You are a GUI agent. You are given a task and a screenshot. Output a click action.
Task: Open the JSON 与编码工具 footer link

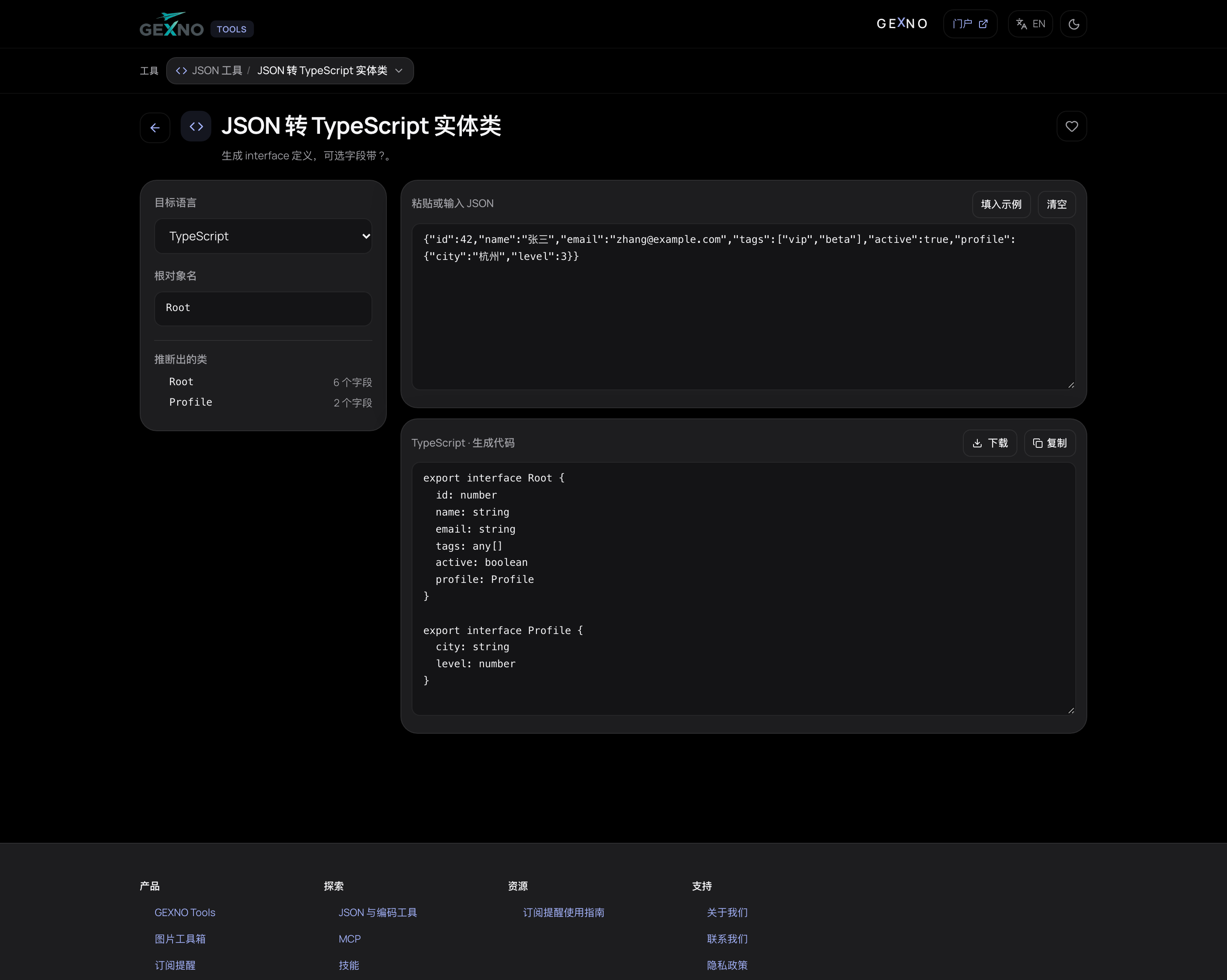coord(378,912)
